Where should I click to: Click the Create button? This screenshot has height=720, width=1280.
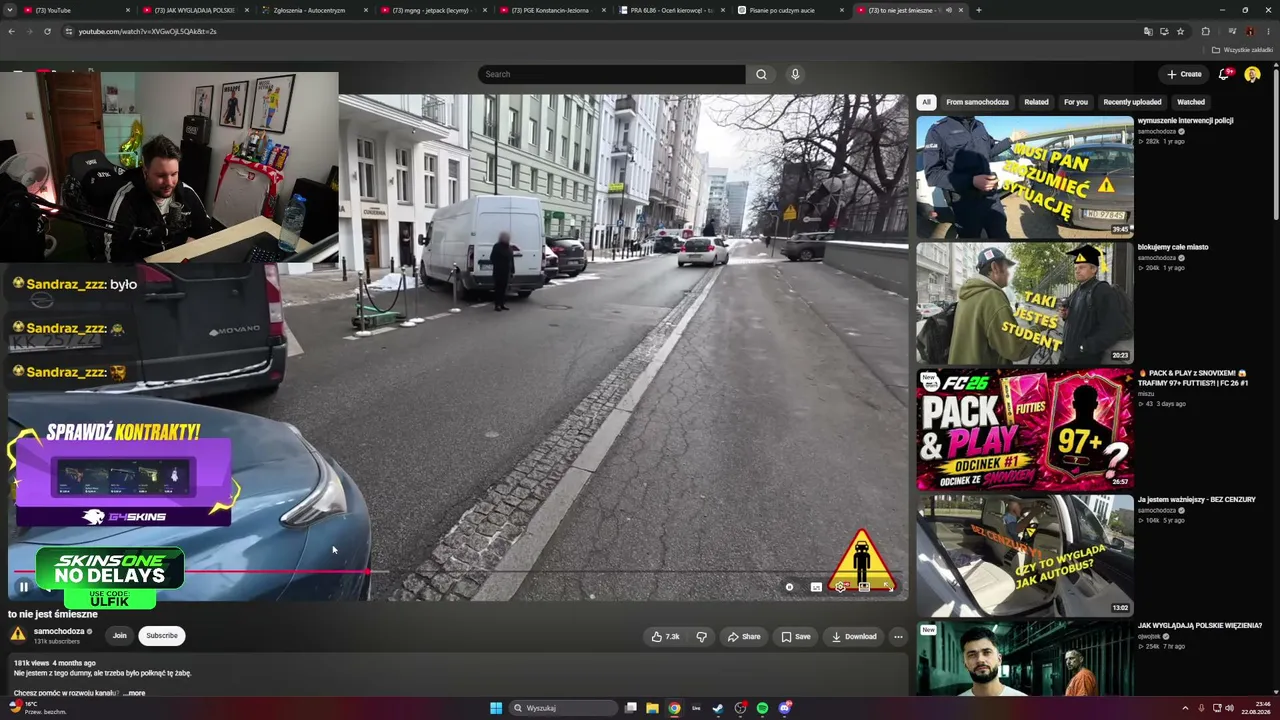click(x=1184, y=74)
